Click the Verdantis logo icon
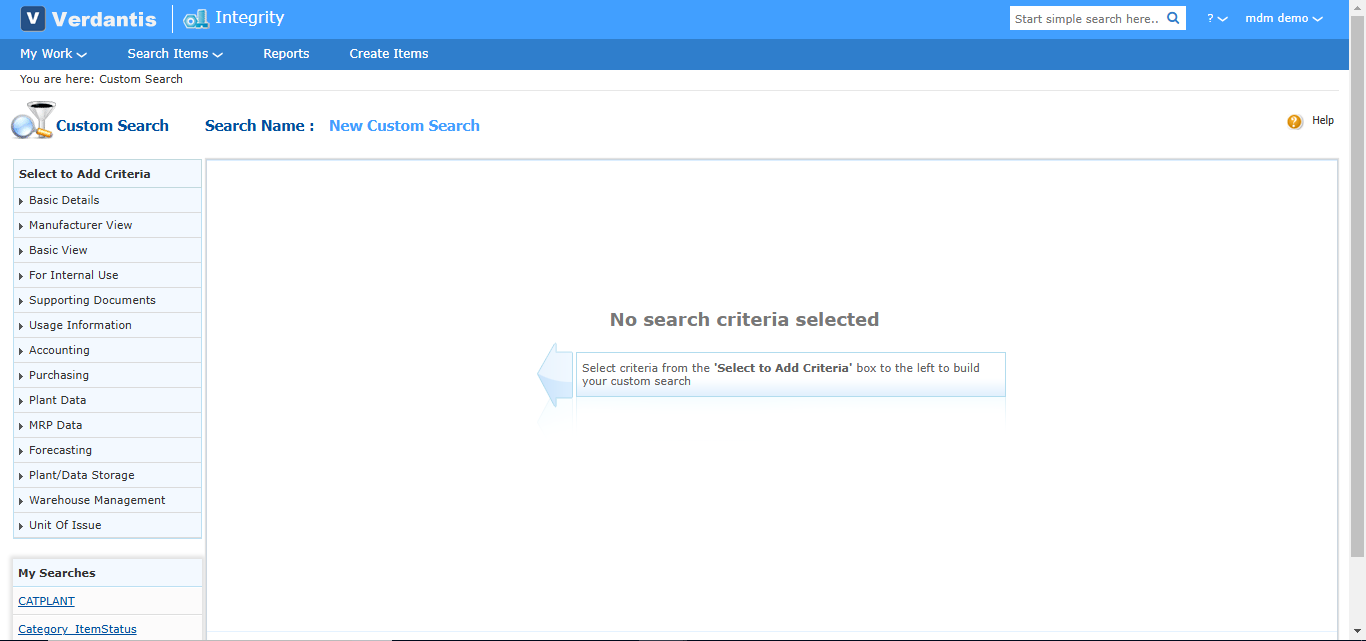The width and height of the screenshot is (1366, 641). point(33,19)
